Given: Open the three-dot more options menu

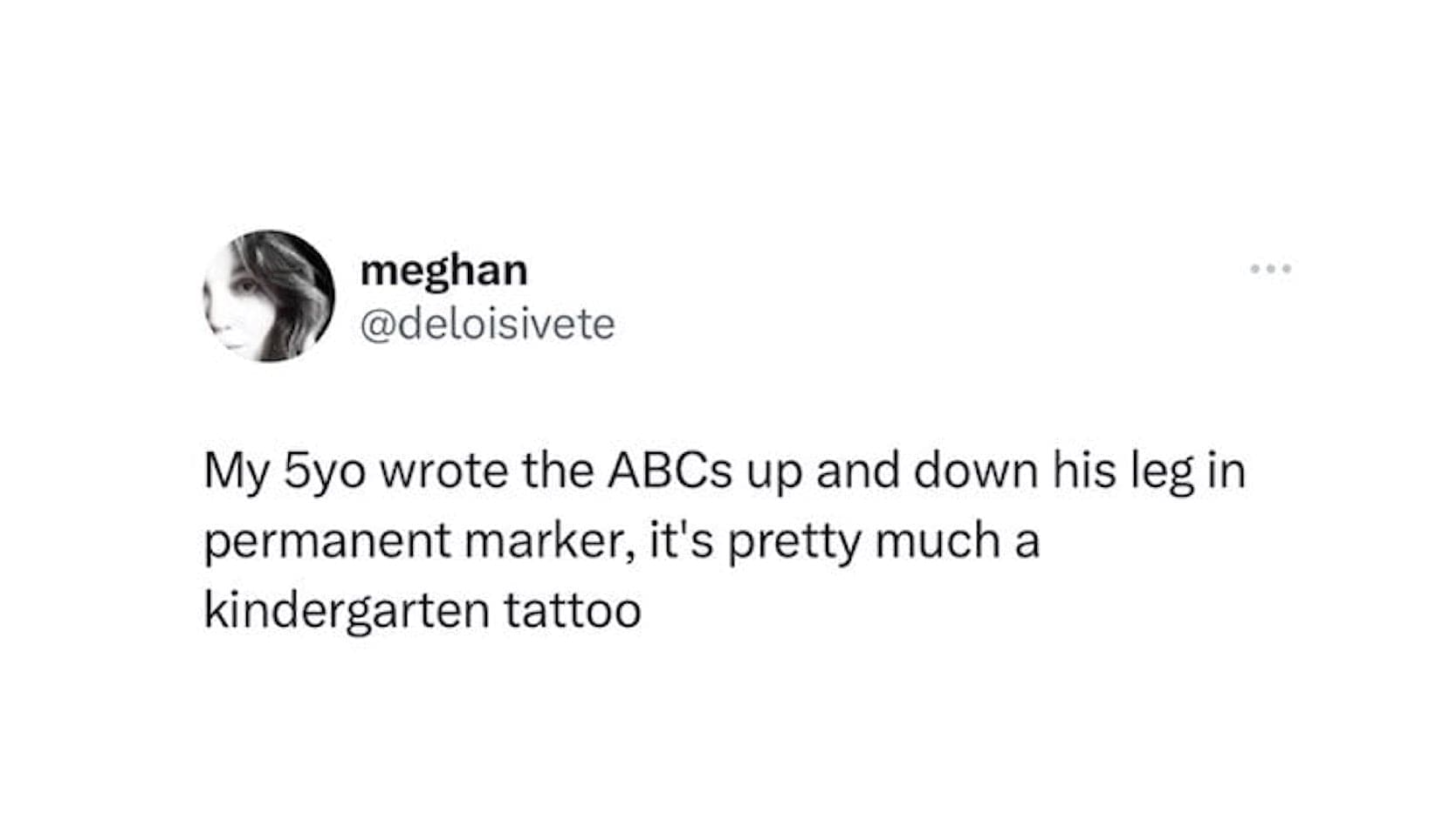Looking at the screenshot, I should pos(1271,269).
